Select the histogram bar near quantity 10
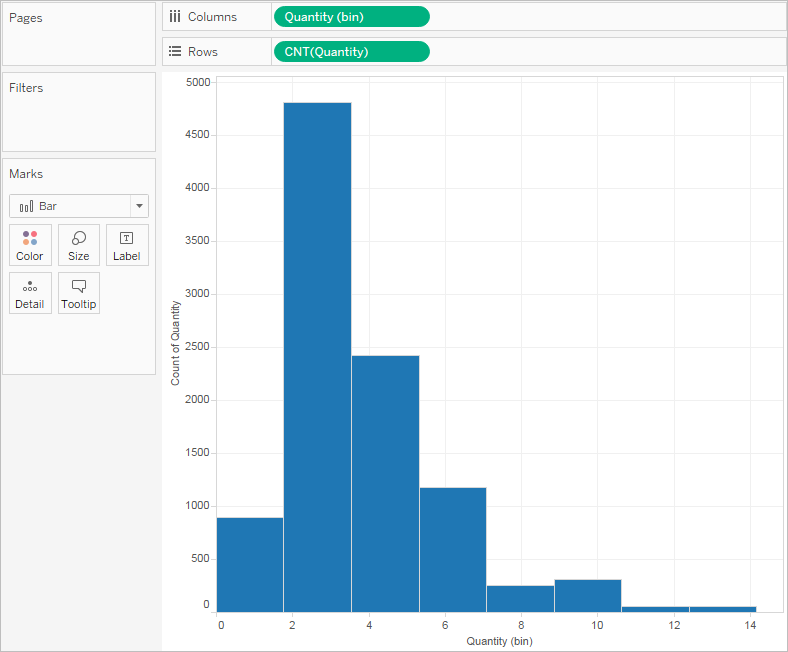788x652 pixels. coord(588,596)
